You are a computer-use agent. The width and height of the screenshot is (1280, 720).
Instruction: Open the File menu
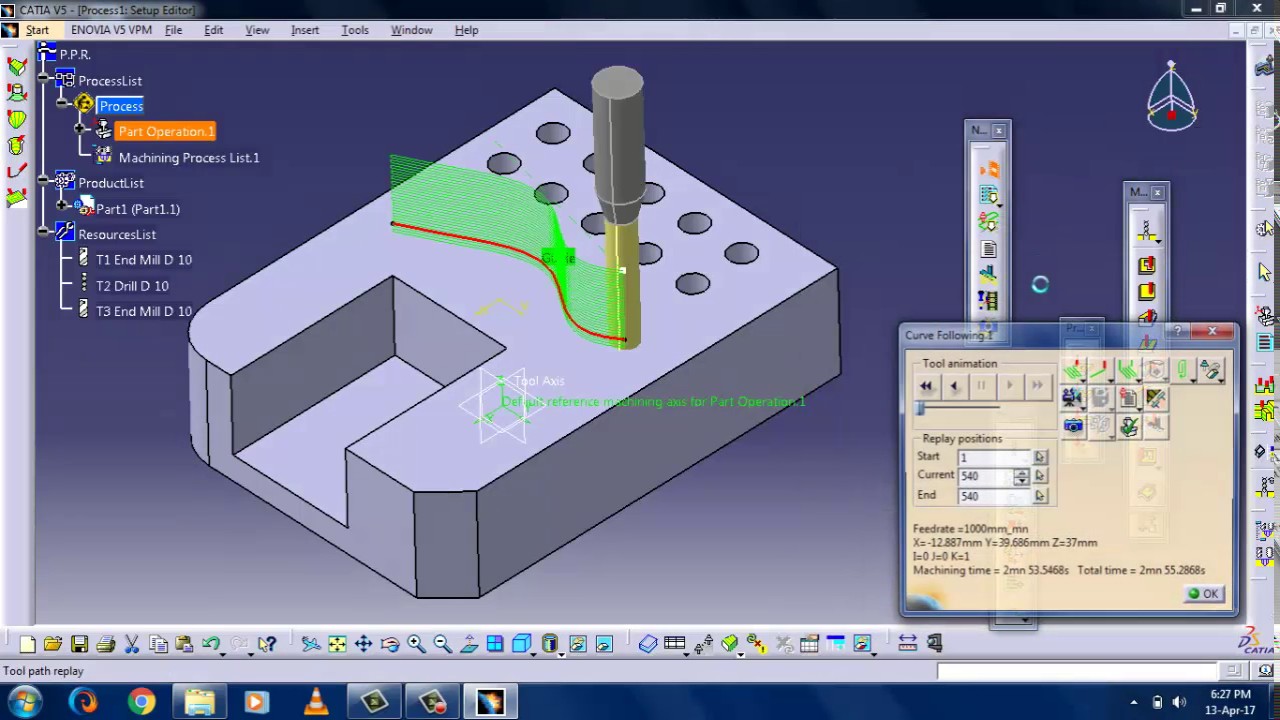173,30
